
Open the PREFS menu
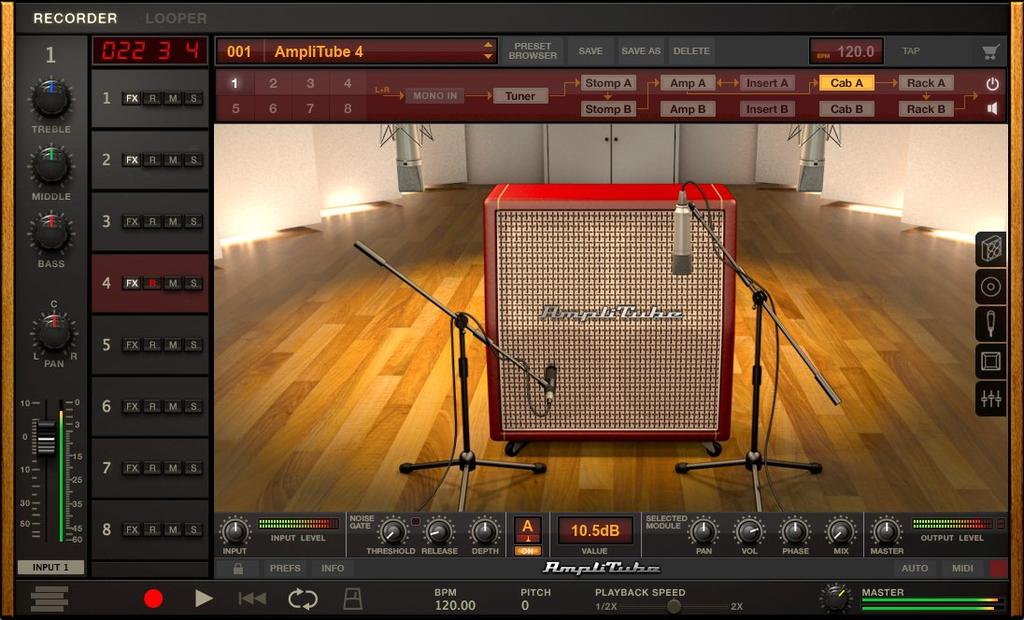point(286,568)
